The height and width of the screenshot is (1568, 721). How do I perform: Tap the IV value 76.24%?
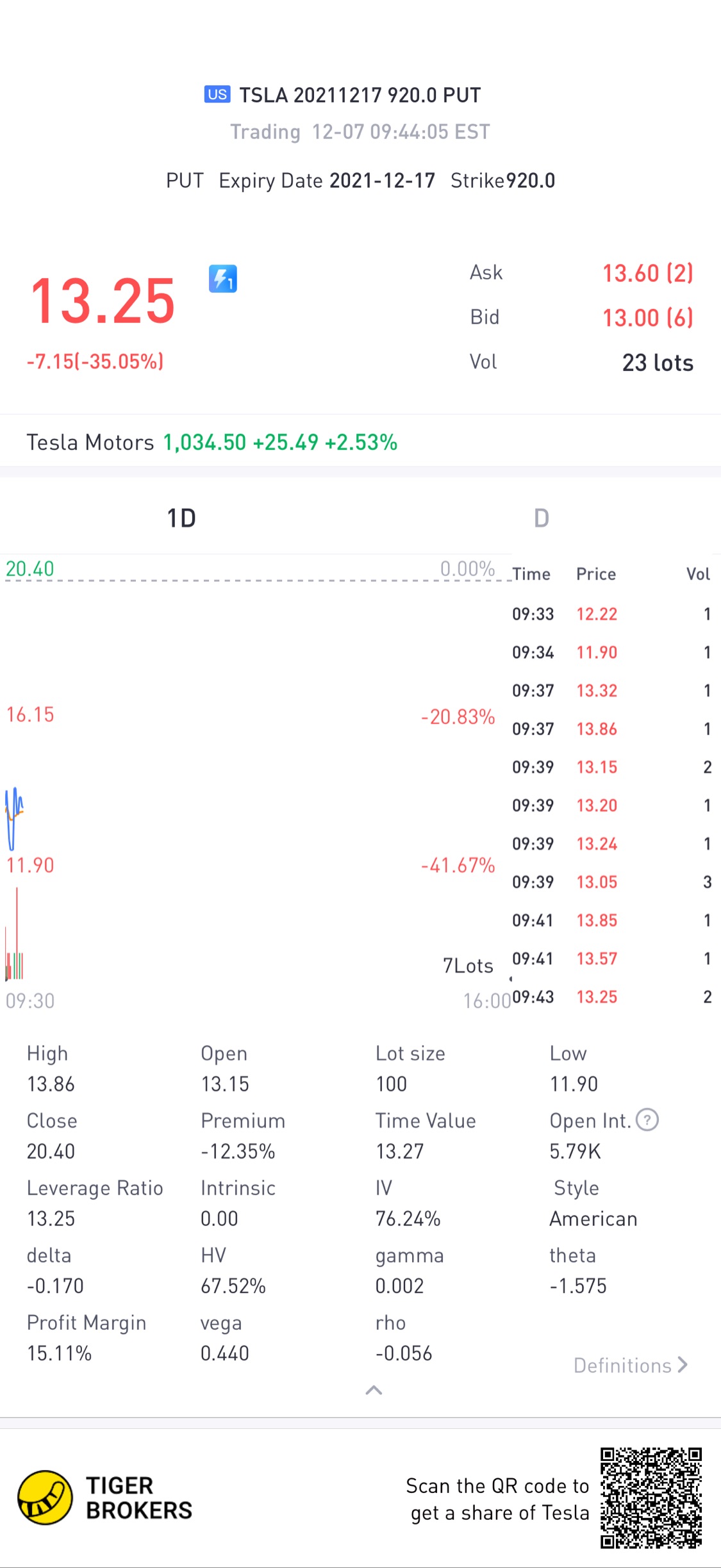(x=408, y=1218)
